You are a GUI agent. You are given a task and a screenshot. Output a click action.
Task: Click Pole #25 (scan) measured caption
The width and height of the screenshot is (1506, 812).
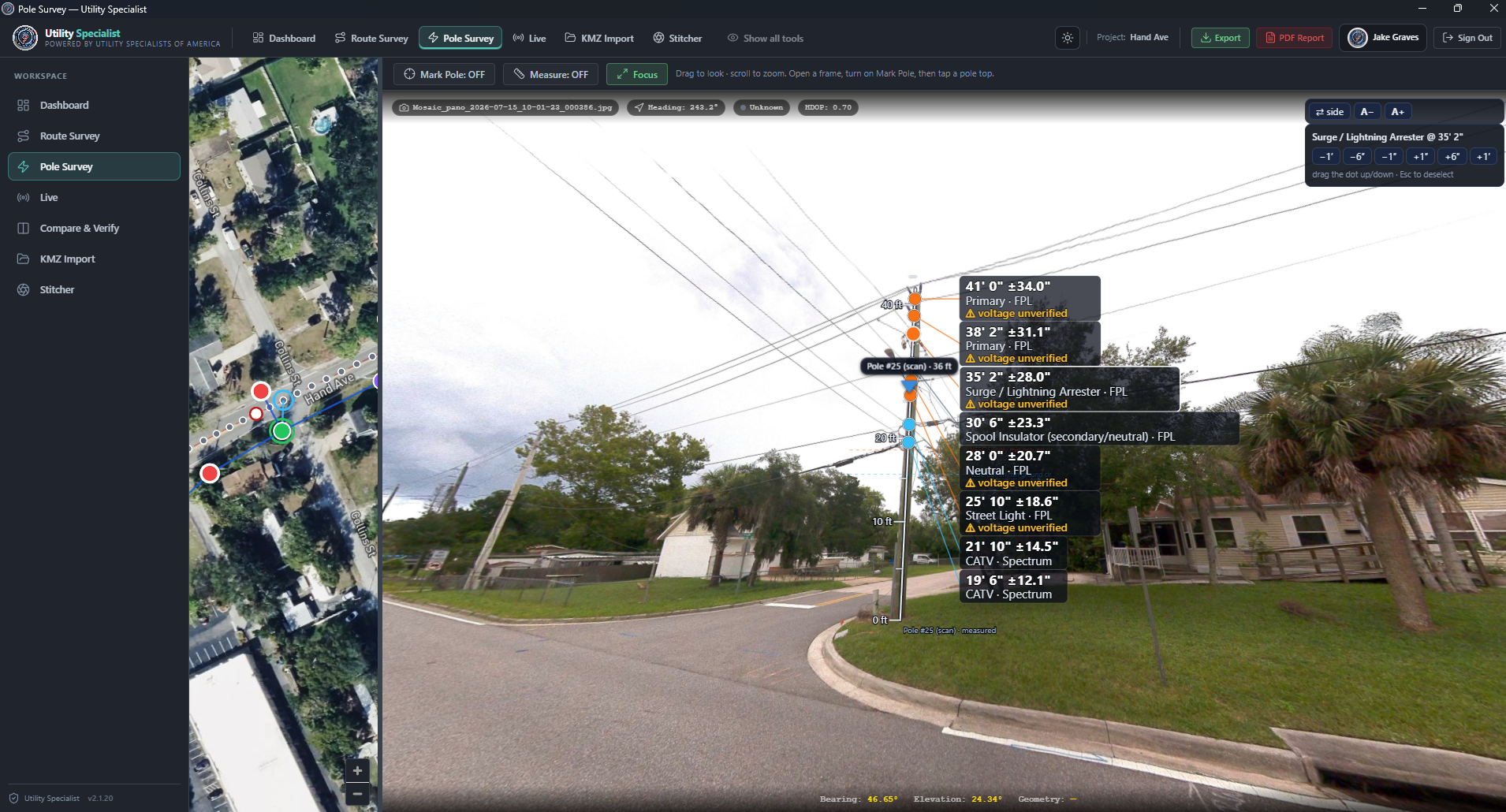coord(949,631)
